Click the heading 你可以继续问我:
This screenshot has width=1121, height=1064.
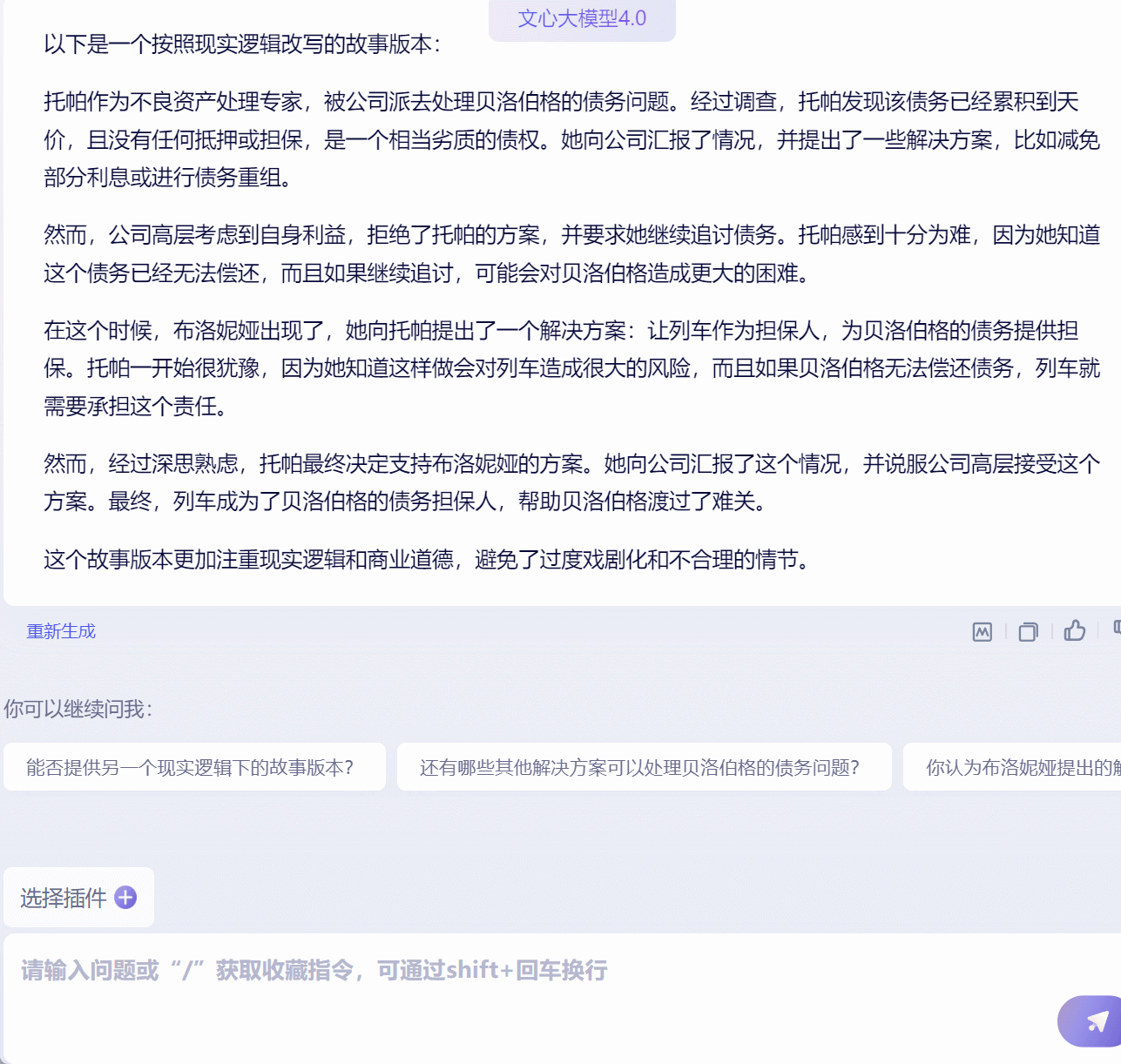coord(78,709)
